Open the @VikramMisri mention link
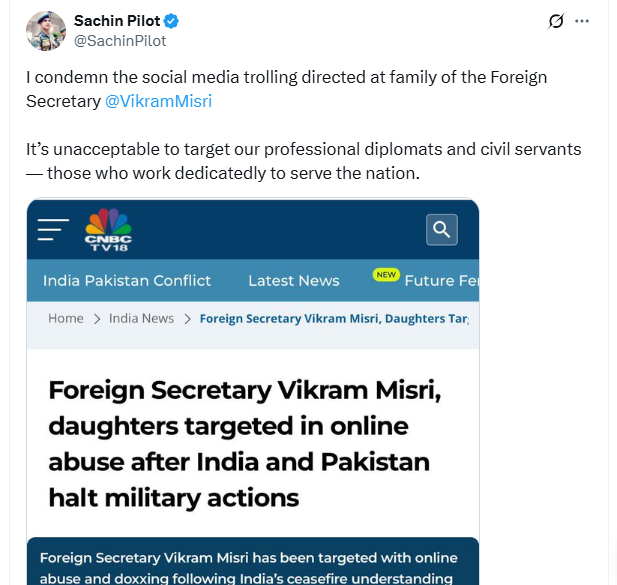Image resolution: width=617 pixels, height=585 pixels. (x=159, y=101)
